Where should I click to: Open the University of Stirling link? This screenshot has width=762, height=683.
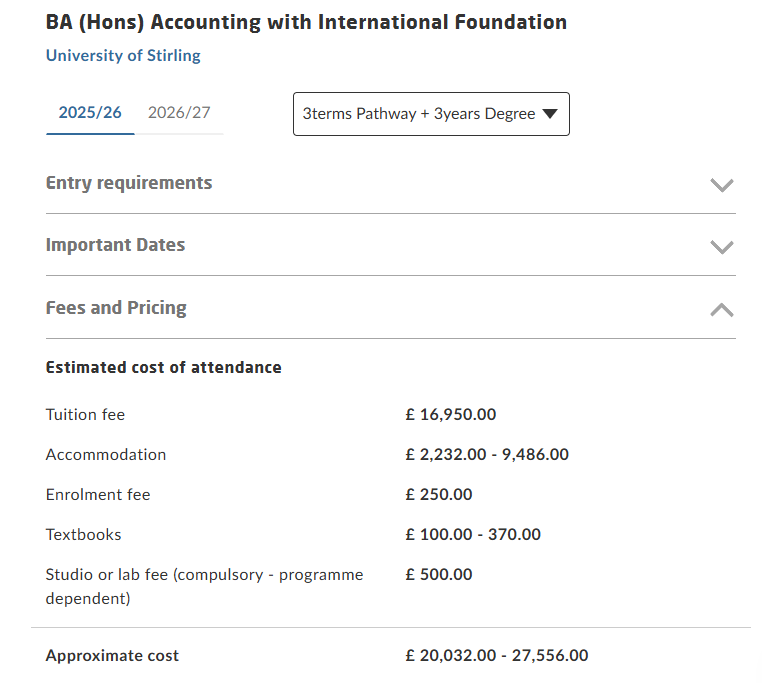[123, 55]
